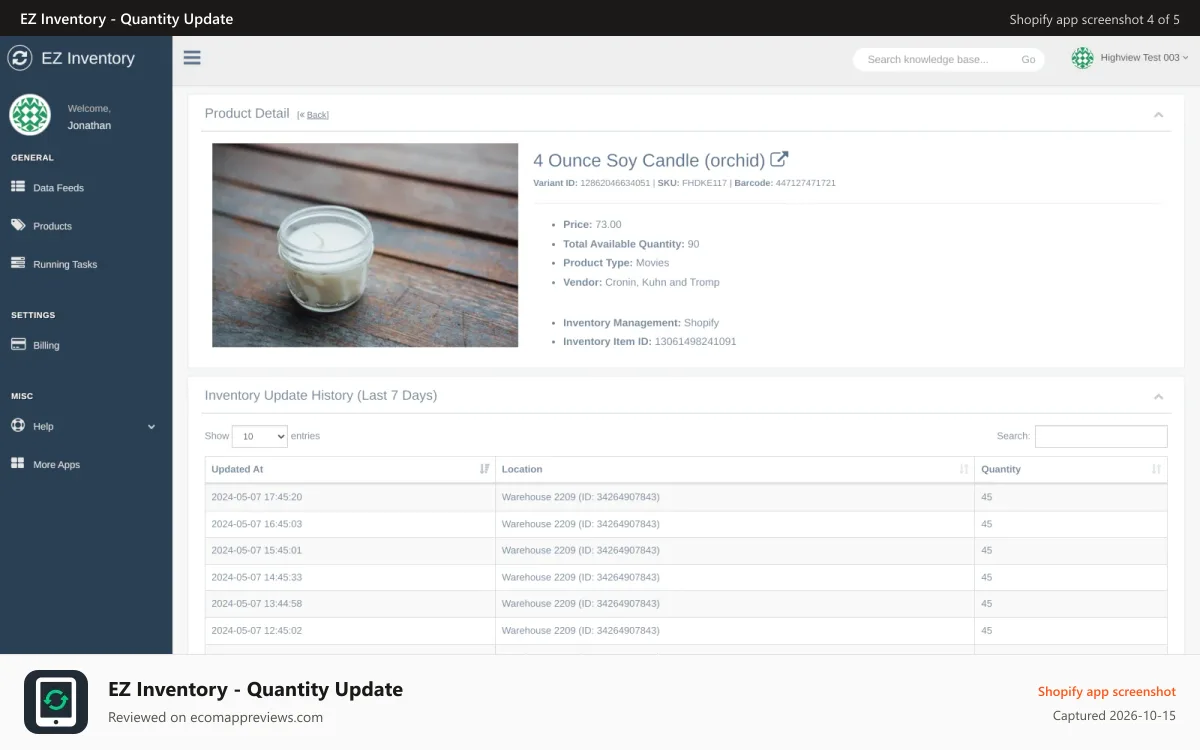The width and height of the screenshot is (1200, 750).
Task: Click the Product Type Movies entry
Action: [x=616, y=263]
